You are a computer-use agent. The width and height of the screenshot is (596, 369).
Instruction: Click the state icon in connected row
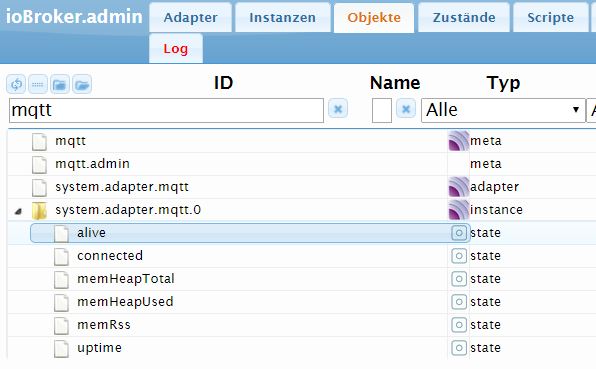(x=459, y=256)
